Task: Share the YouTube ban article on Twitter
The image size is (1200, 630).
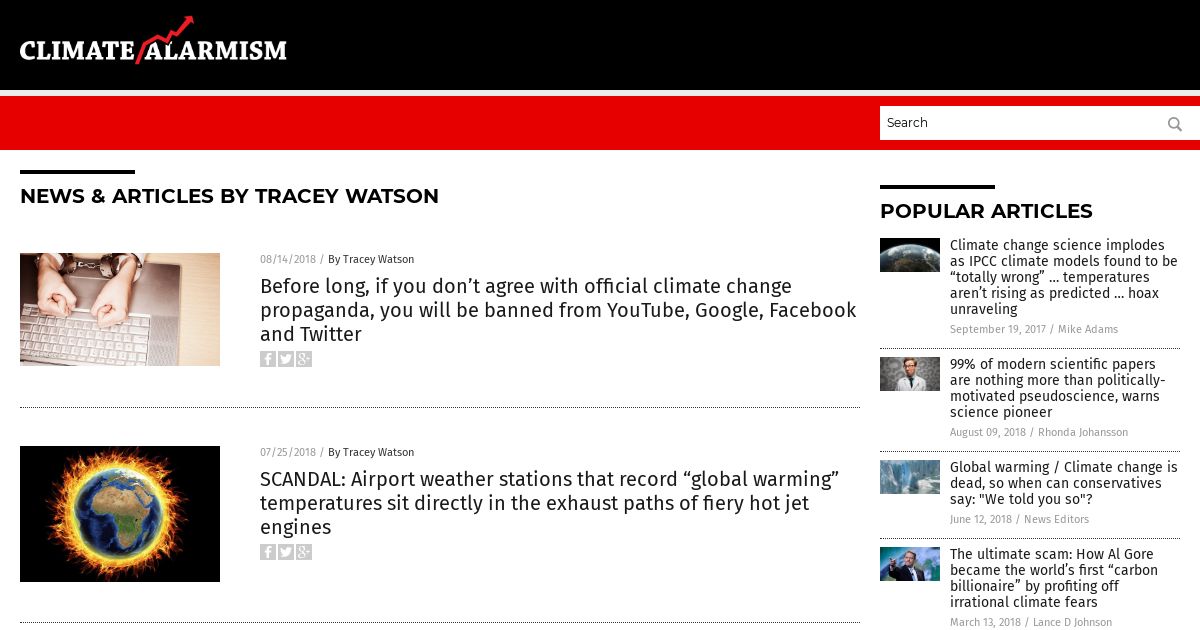Action: point(286,359)
